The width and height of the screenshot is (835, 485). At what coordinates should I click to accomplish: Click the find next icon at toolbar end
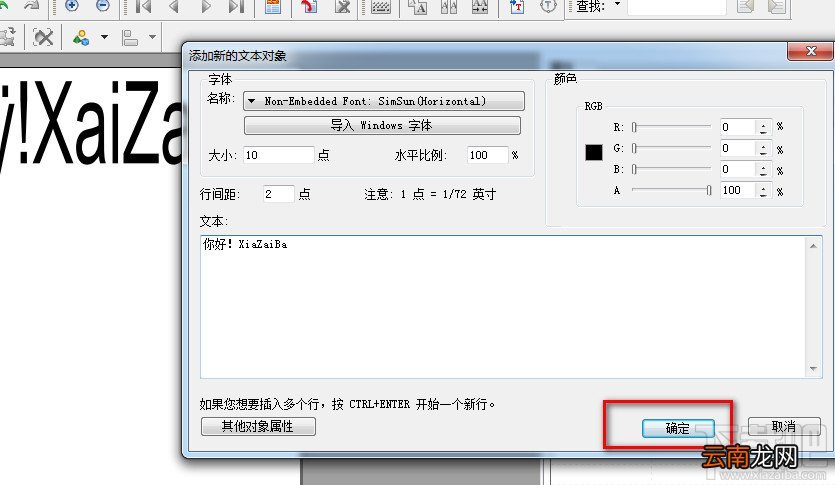[x=777, y=6]
